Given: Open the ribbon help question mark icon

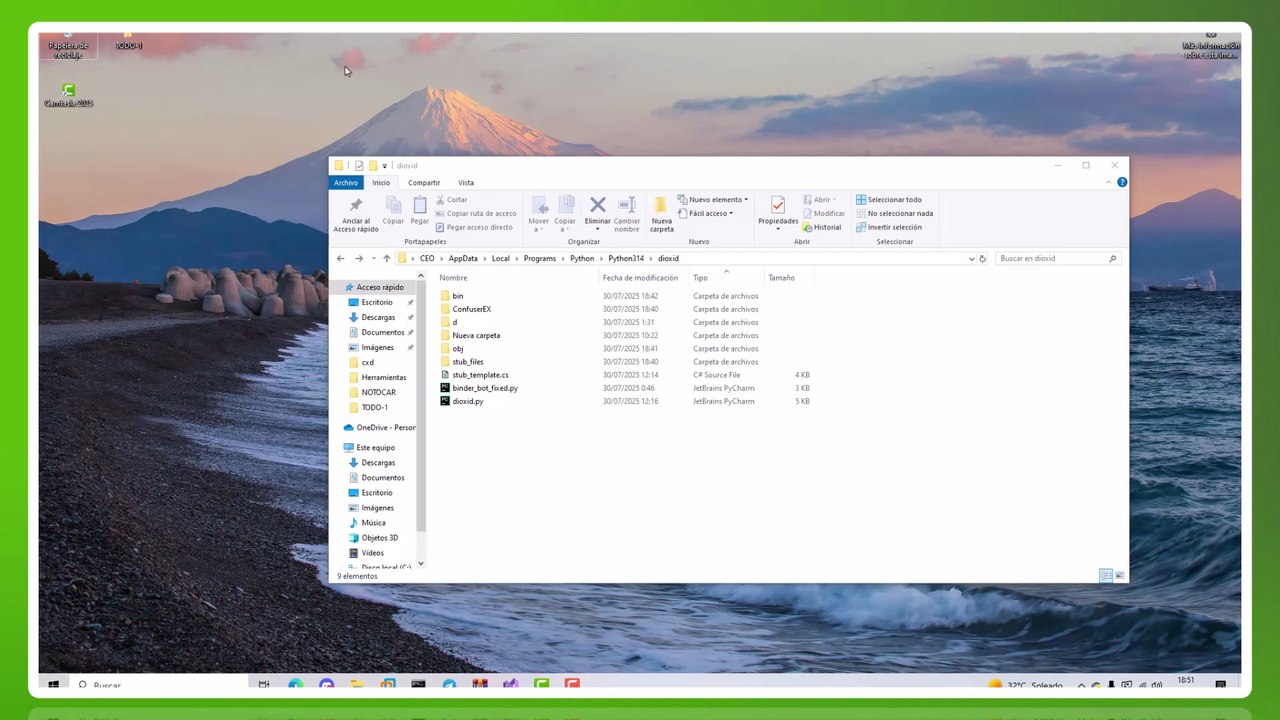Looking at the screenshot, I should [x=1122, y=182].
